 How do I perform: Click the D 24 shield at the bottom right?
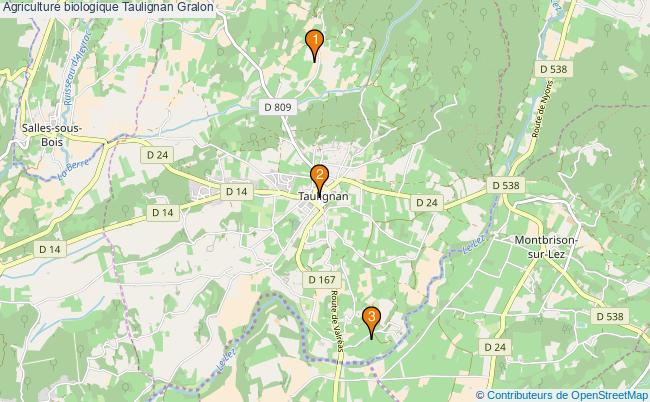tap(495, 347)
